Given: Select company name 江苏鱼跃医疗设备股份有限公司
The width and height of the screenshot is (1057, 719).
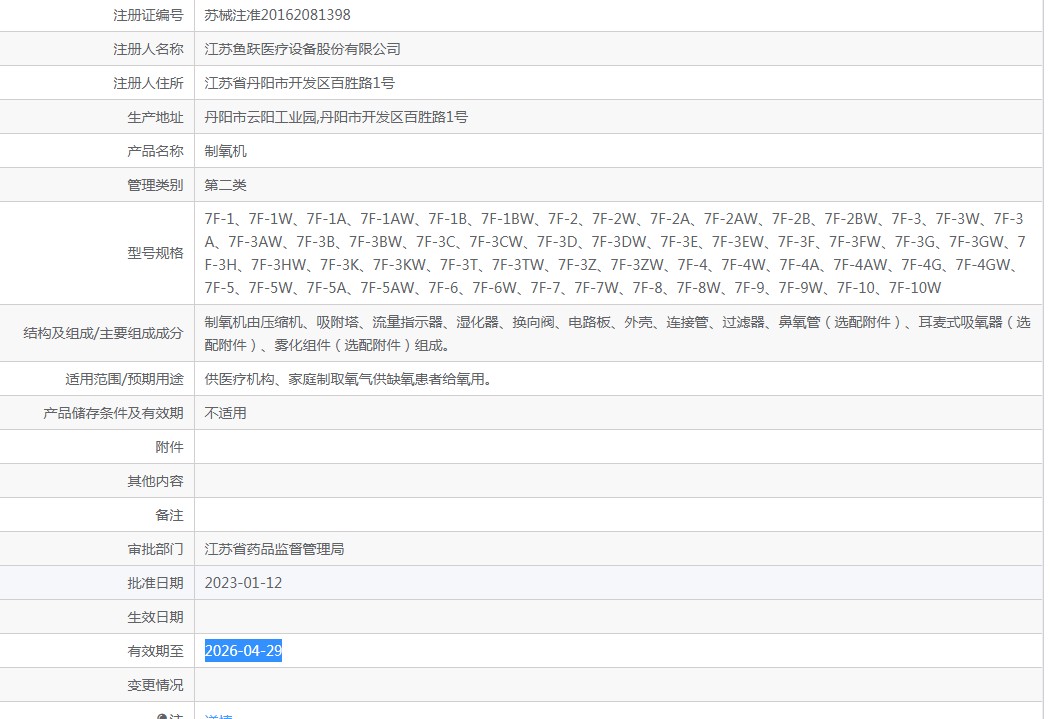Looking at the screenshot, I should click(x=302, y=49).
